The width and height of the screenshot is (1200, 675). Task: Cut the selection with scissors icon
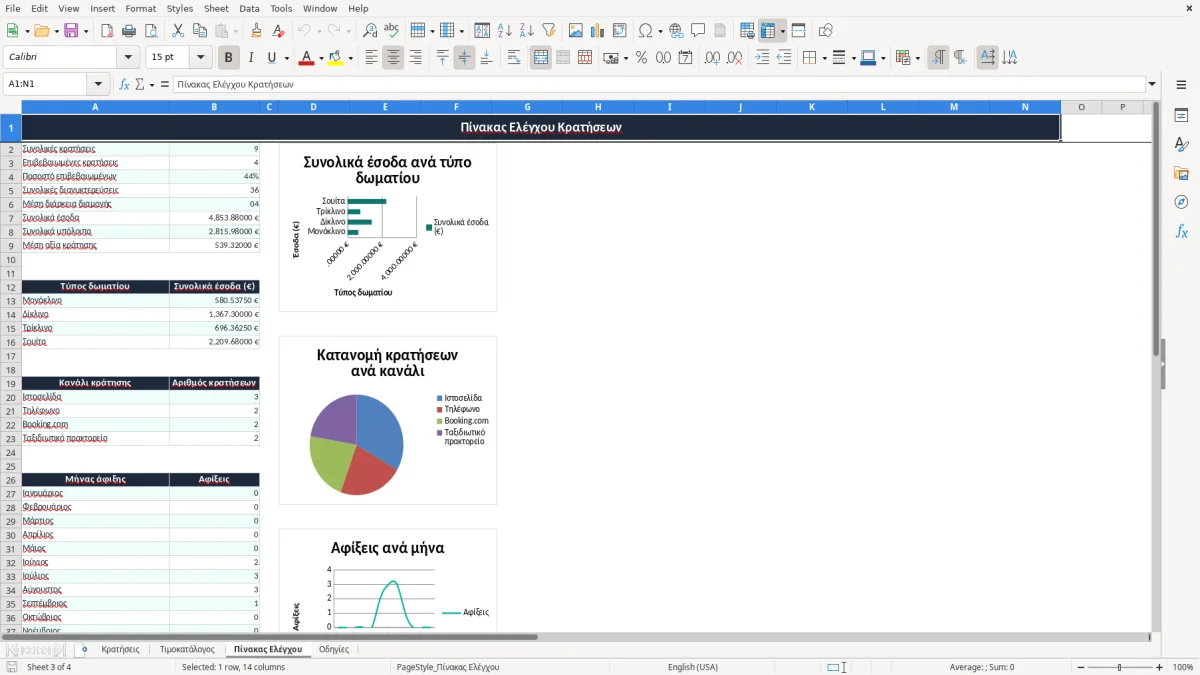click(178, 31)
